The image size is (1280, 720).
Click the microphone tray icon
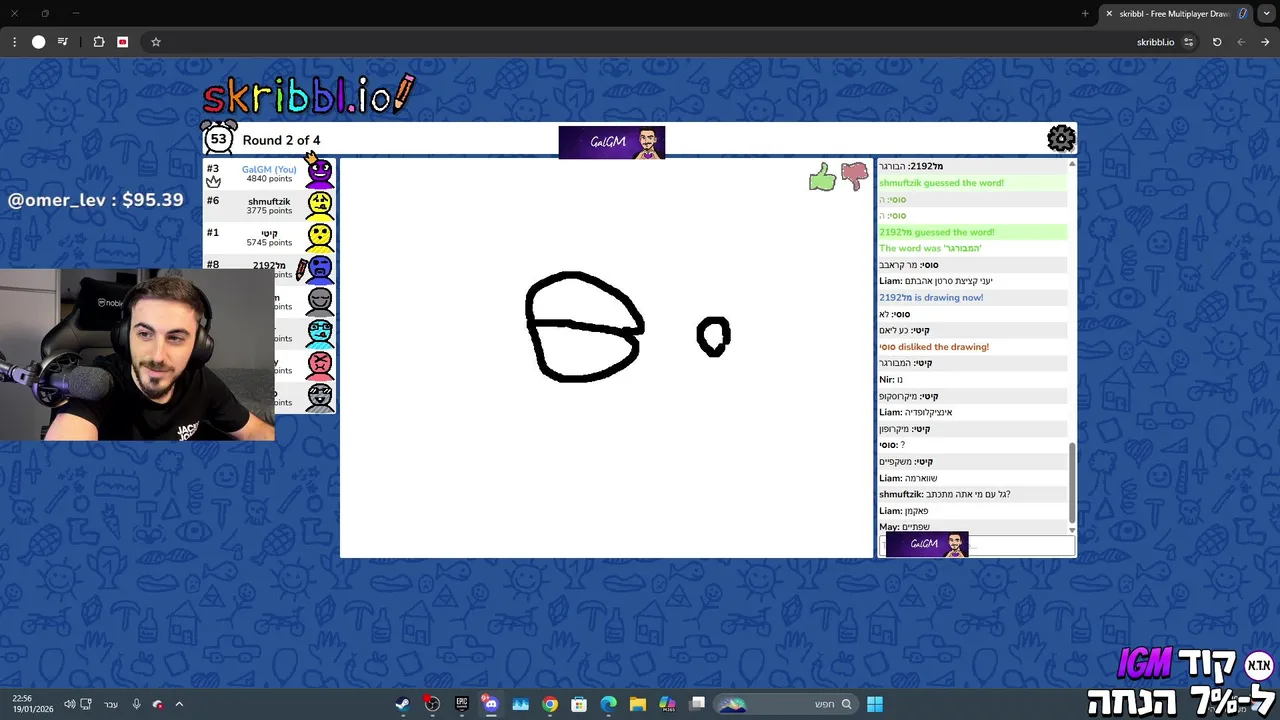(x=137, y=704)
